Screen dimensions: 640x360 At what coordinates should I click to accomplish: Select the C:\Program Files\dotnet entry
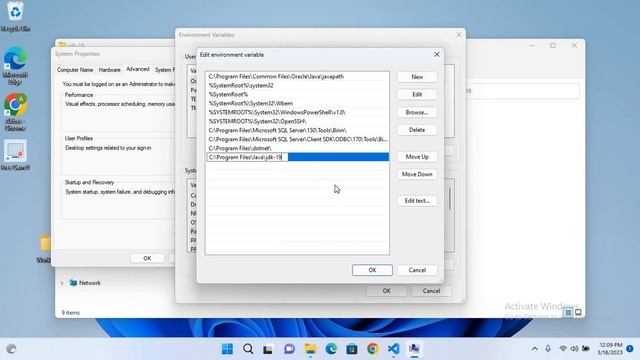tap(297, 148)
